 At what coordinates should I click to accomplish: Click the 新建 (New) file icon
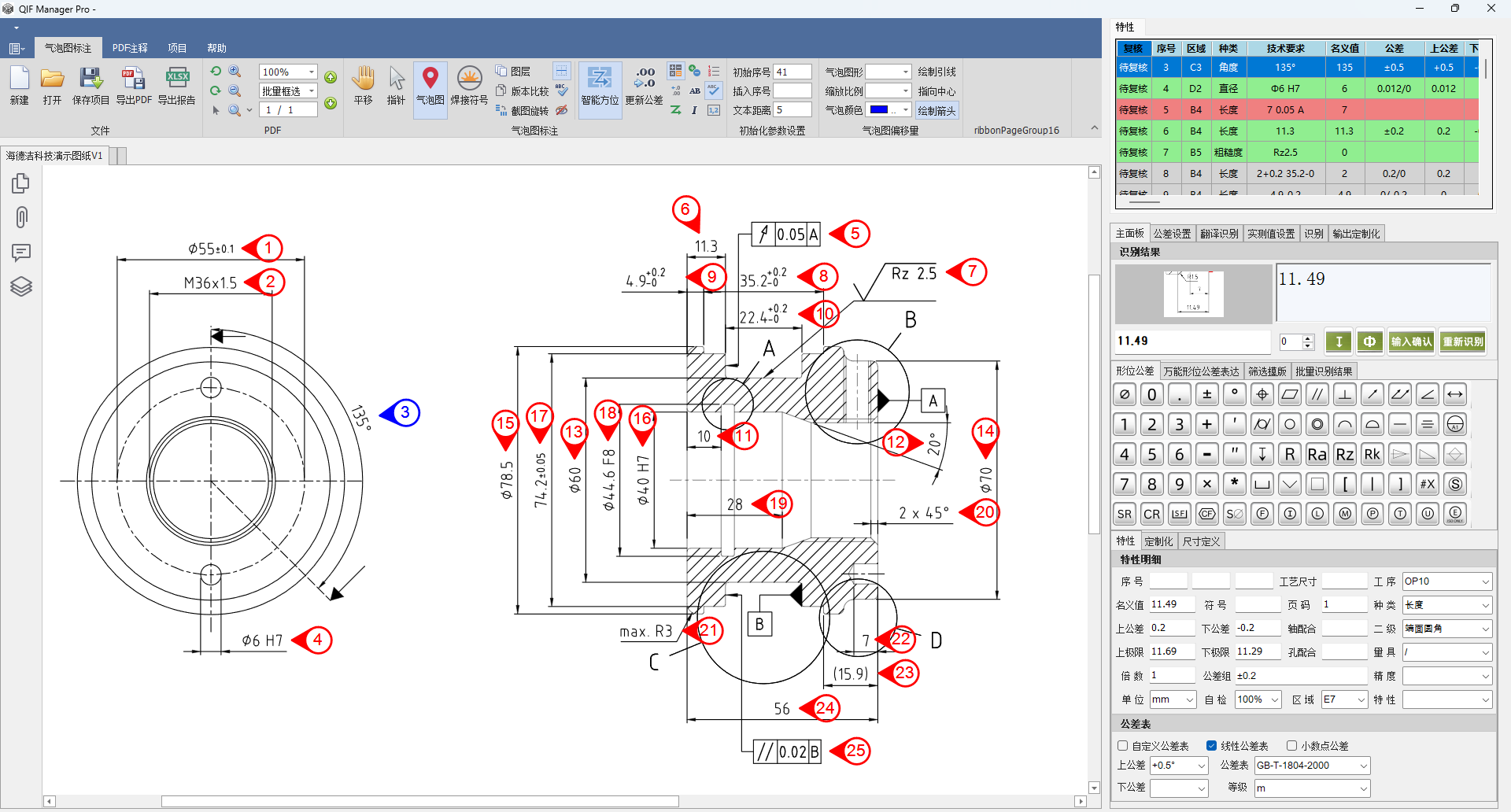tap(20, 86)
